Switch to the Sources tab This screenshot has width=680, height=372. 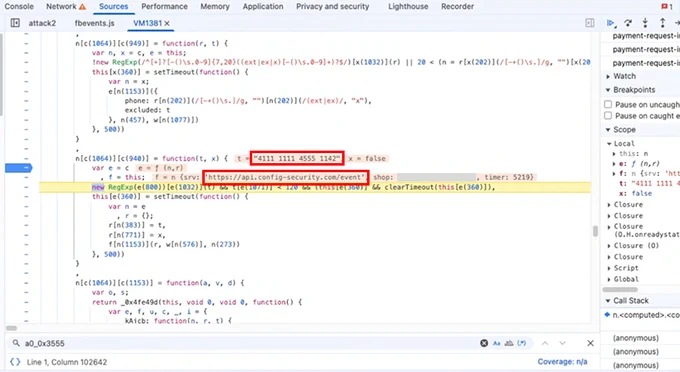click(113, 7)
